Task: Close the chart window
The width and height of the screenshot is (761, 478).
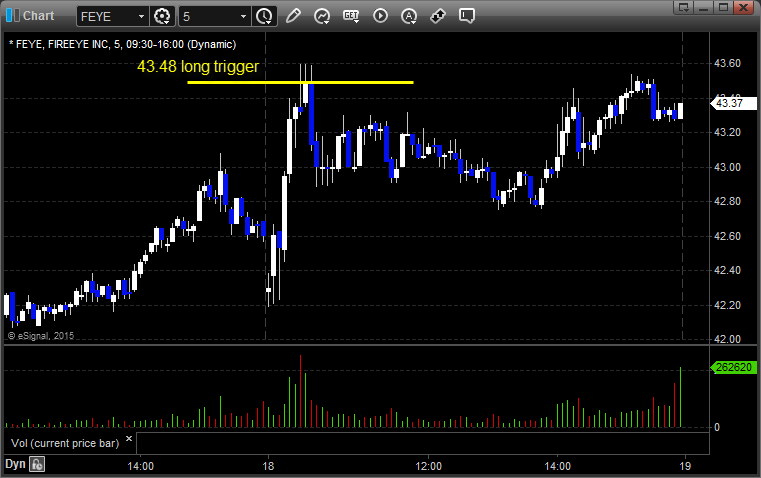Action: tap(743, 7)
